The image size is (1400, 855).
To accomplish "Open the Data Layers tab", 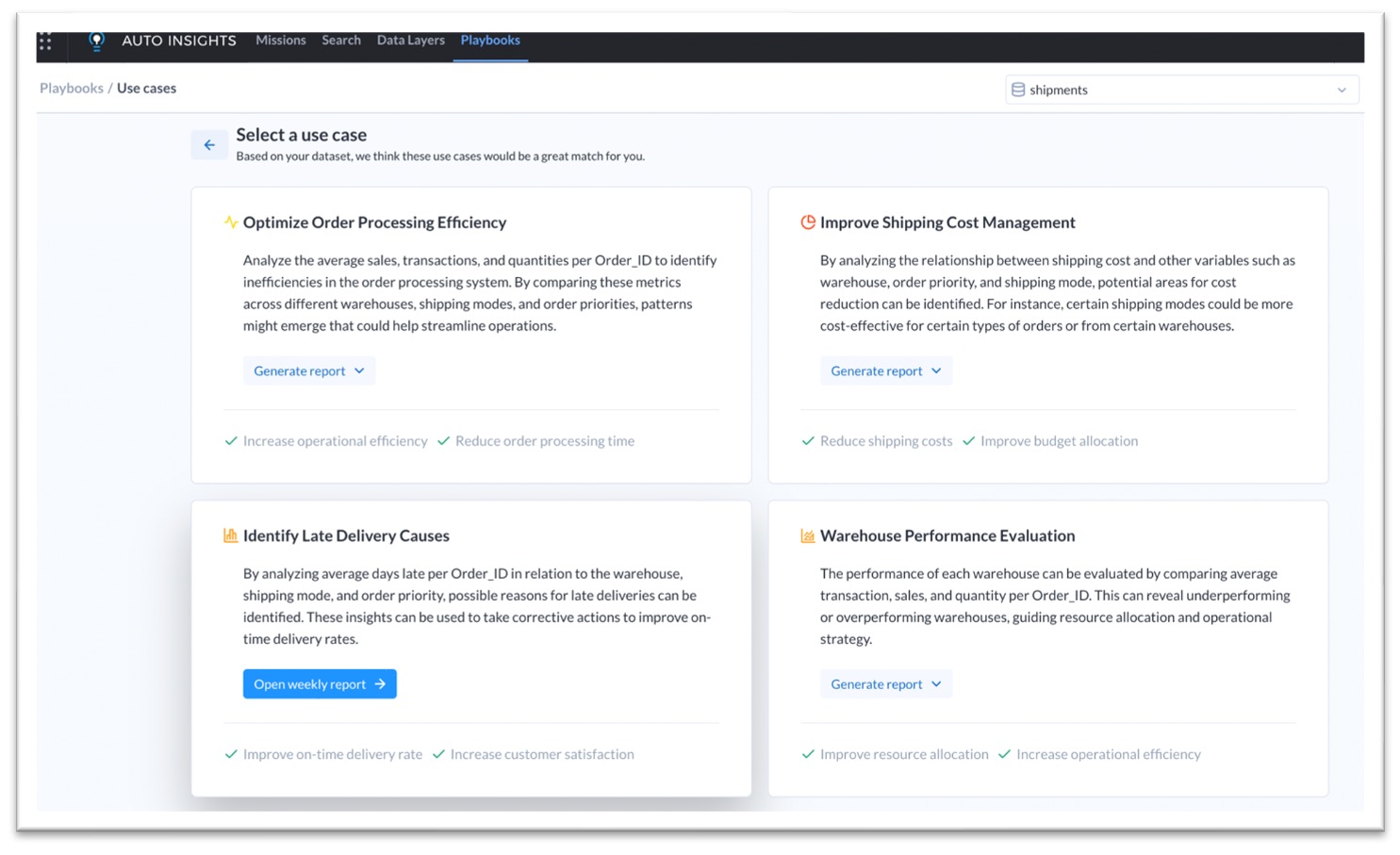I will point(411,41).
